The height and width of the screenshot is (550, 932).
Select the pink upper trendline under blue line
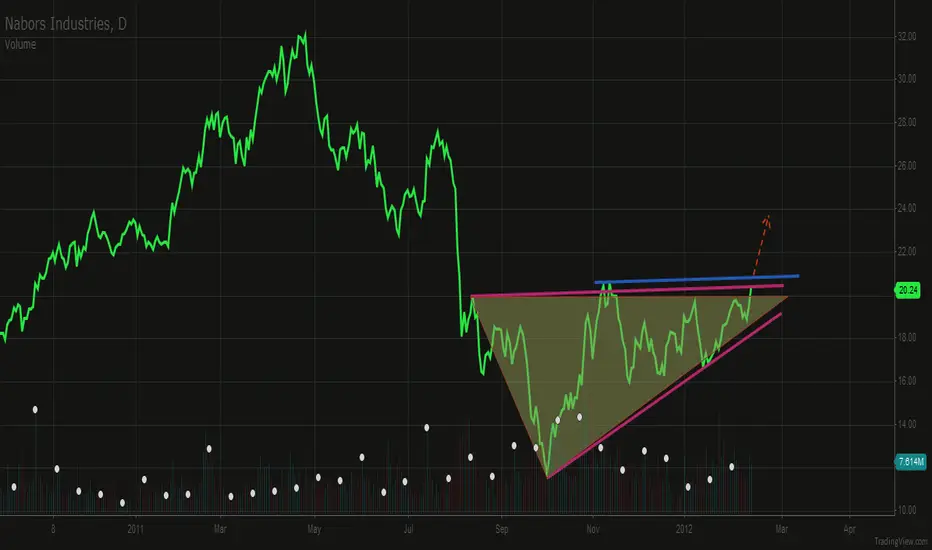click(626, 291)
